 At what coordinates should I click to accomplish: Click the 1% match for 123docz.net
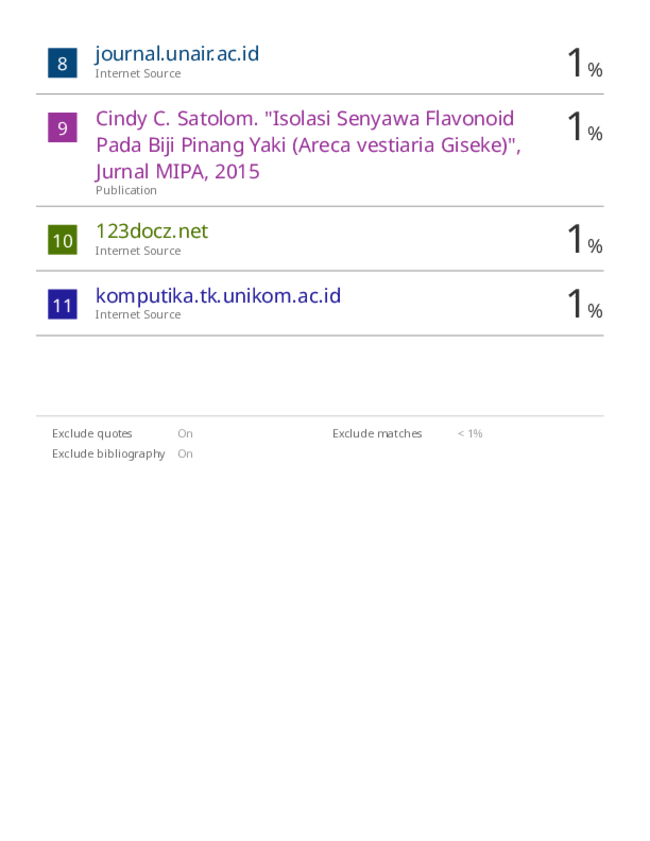coord(585,239)
